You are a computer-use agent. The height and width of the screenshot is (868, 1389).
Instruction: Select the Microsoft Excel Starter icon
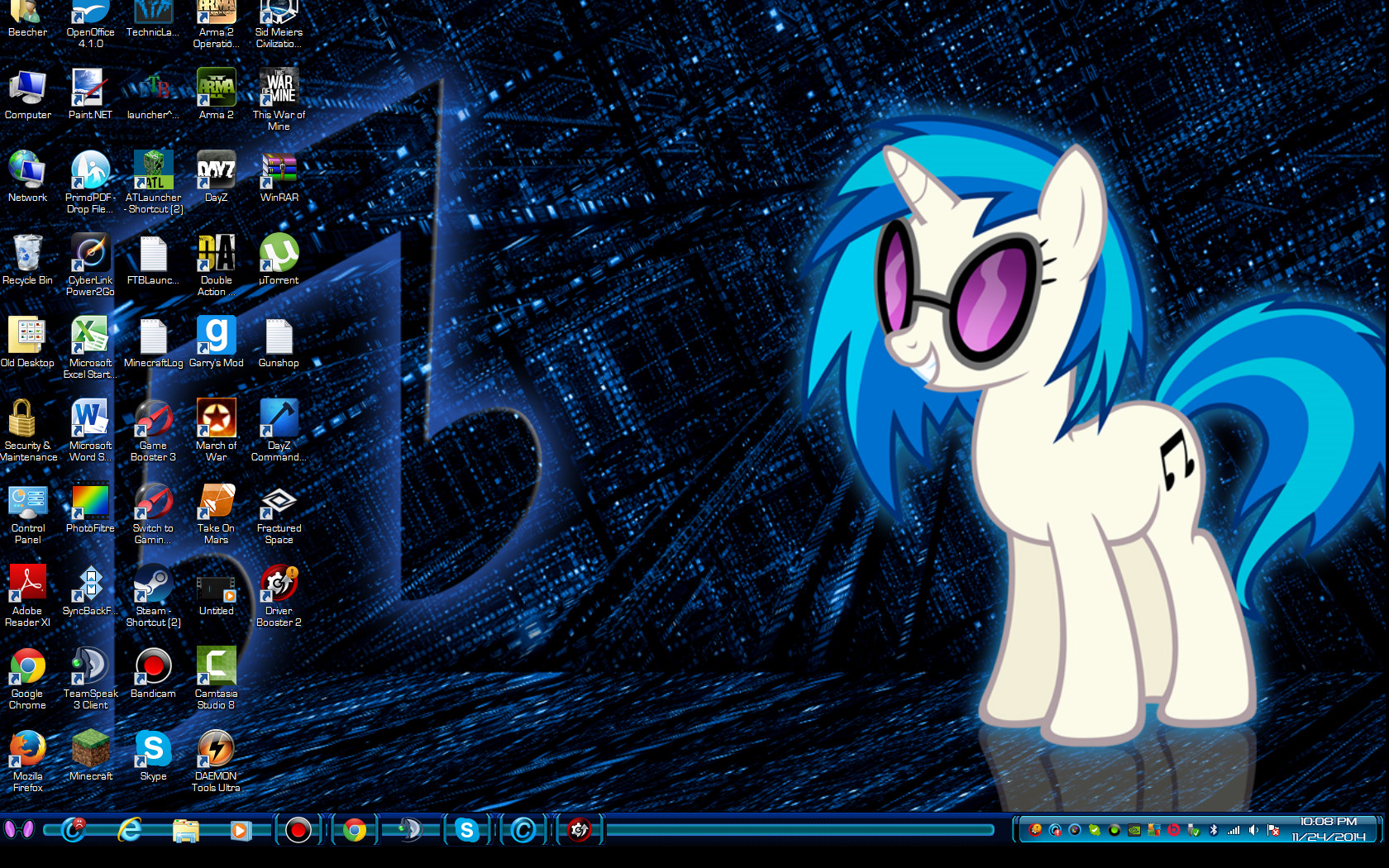pos(90,347)
